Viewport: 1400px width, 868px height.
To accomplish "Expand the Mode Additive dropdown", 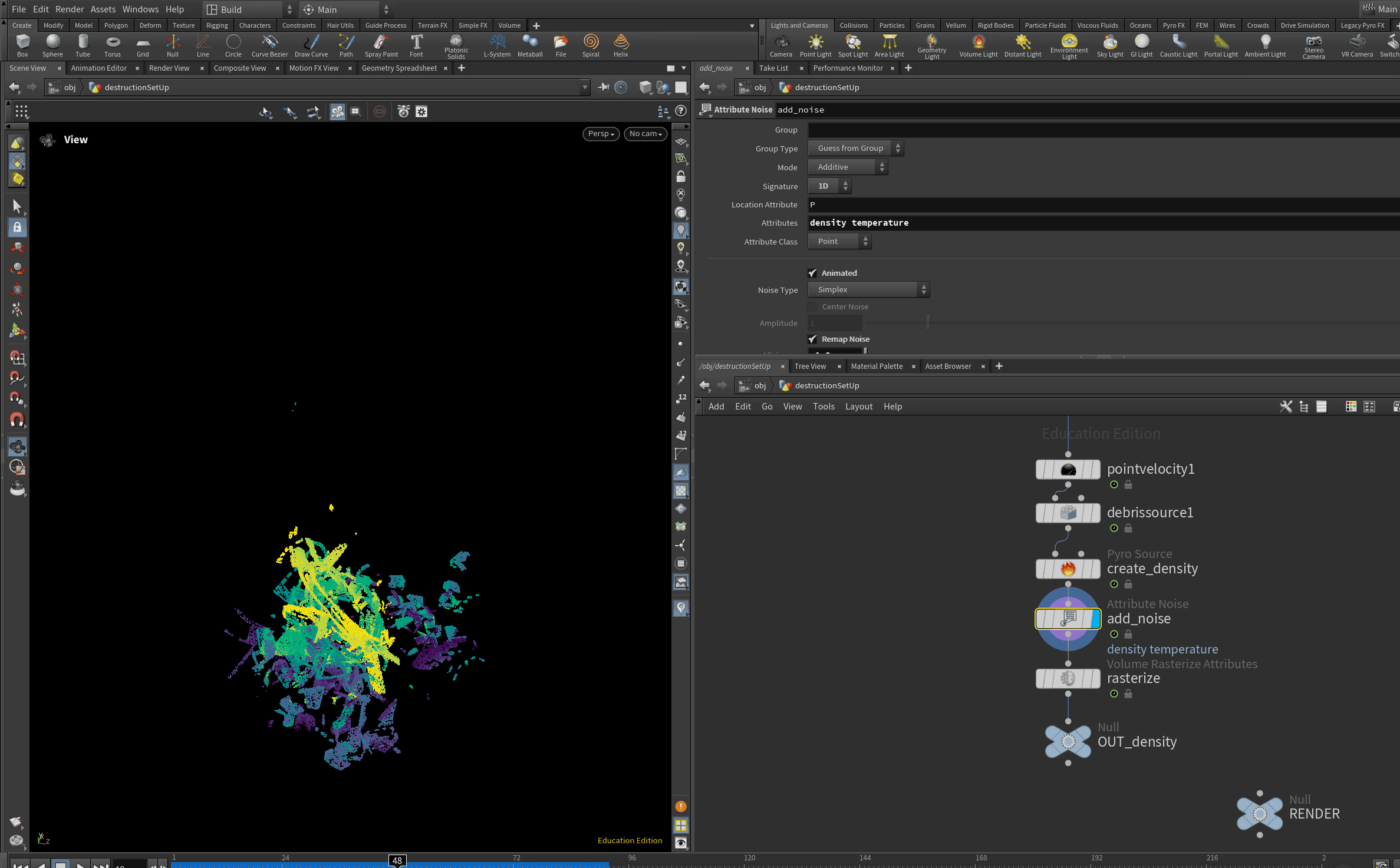I will tap(848, 167).
